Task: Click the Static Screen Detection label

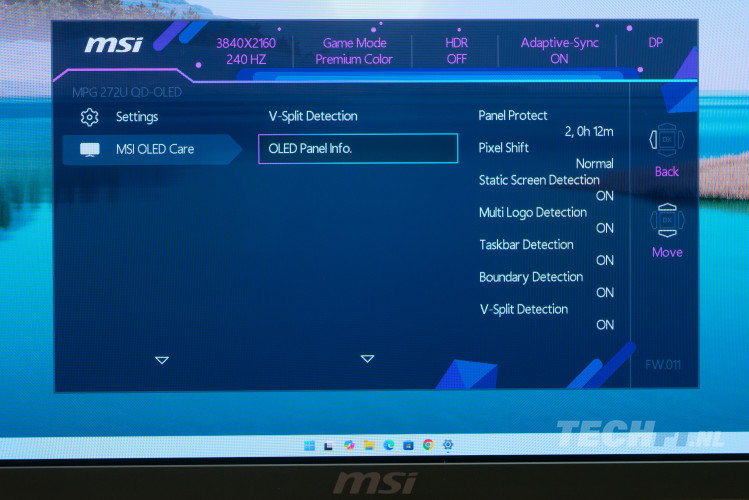Action: click(539, 180)
